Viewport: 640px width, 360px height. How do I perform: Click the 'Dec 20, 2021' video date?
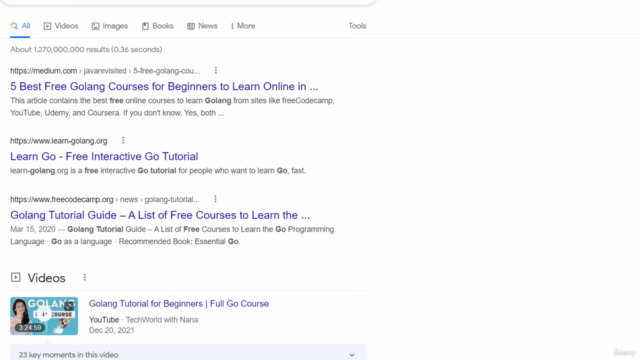tap(111, 330)
